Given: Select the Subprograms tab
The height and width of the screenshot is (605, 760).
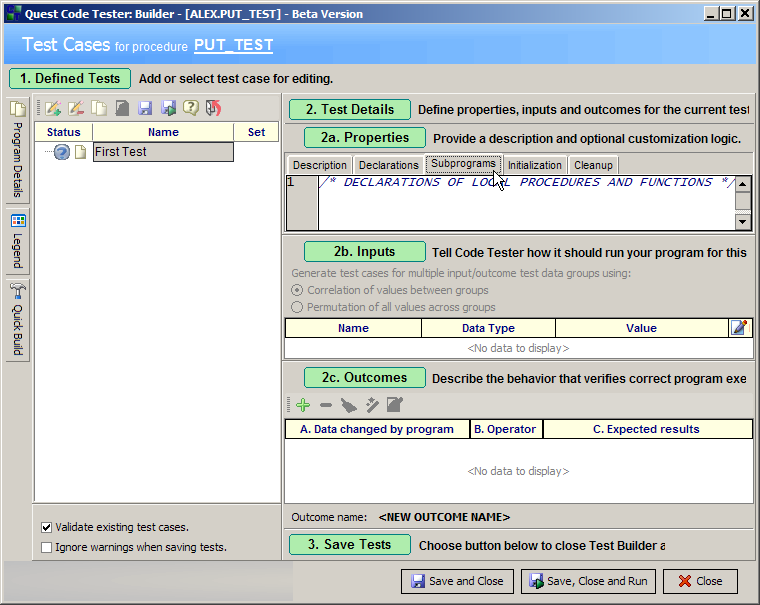Looking at the screenshot, I should (x=463, y=163).
